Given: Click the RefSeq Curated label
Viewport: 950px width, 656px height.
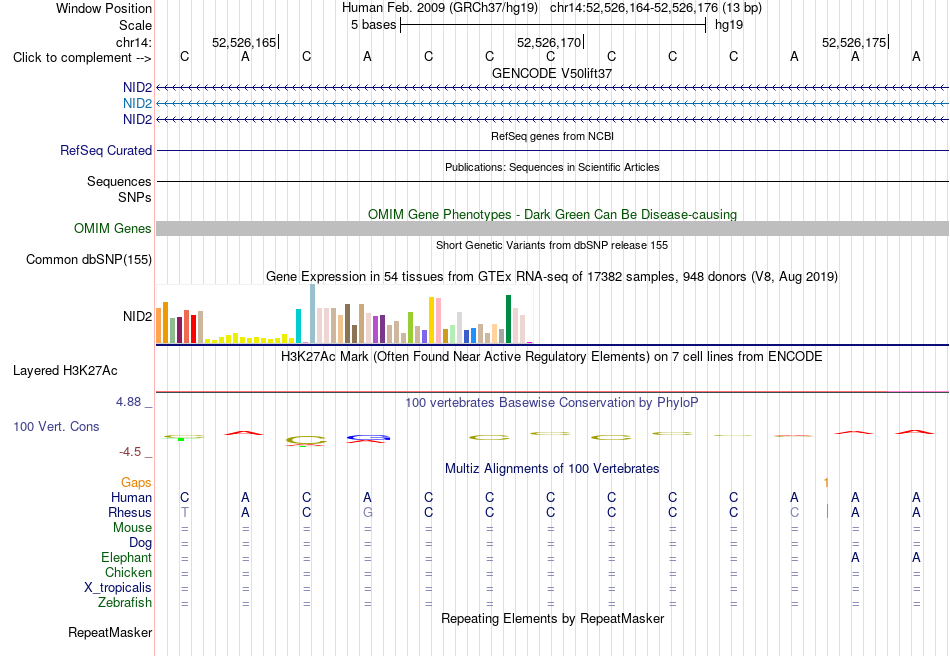Looking at the screenshot, I should pos(106,150).
